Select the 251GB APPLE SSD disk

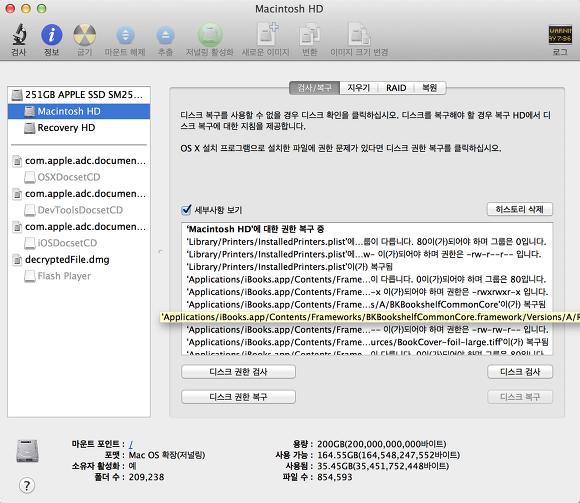pos(79,95)
